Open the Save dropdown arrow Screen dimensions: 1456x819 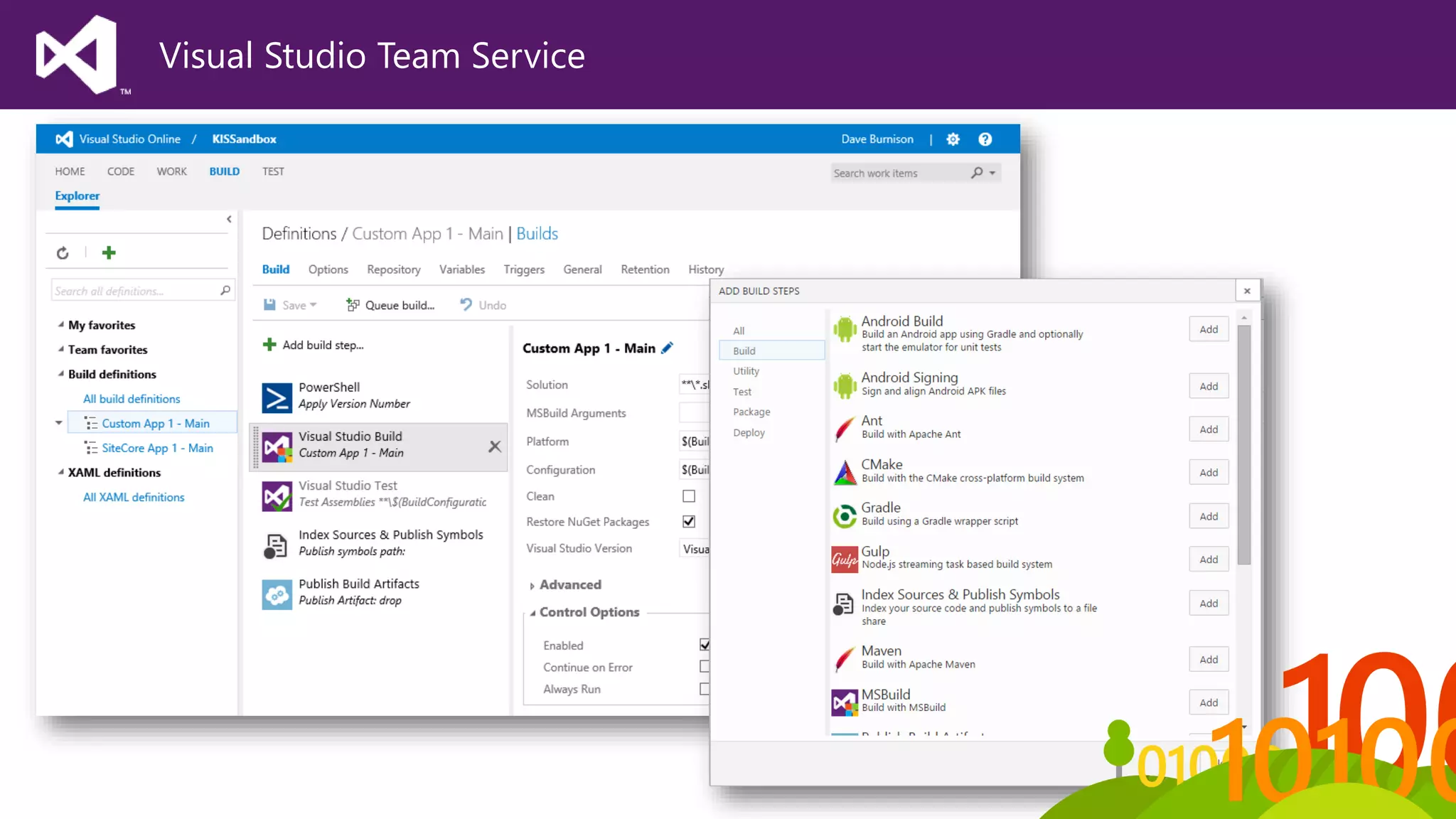tap(314, 305)
